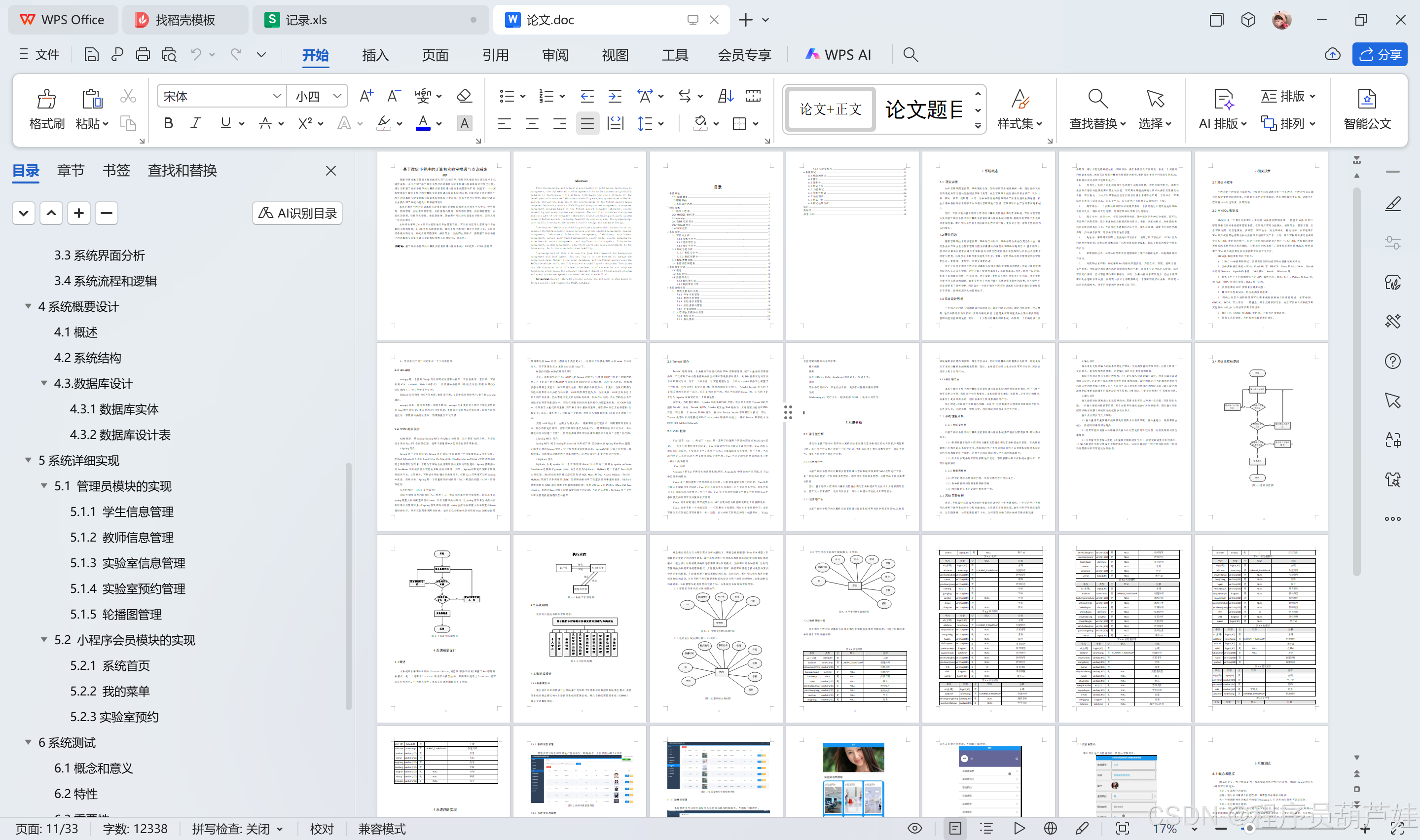Switch to page layout view in status bar
Viewport: 1420px width, 840px height.
[955, 829]
